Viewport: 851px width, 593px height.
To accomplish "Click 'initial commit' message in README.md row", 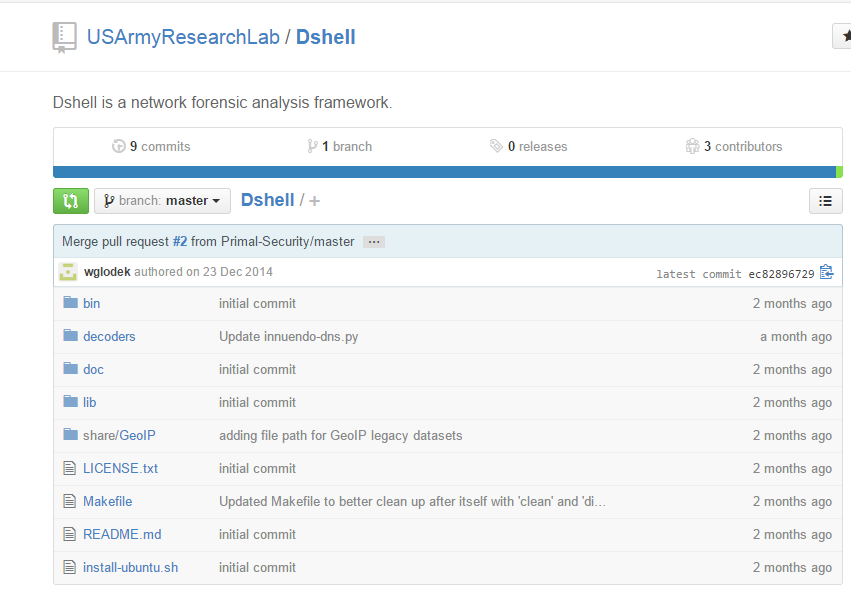I will pyautogui.click(x=257, y=534).
